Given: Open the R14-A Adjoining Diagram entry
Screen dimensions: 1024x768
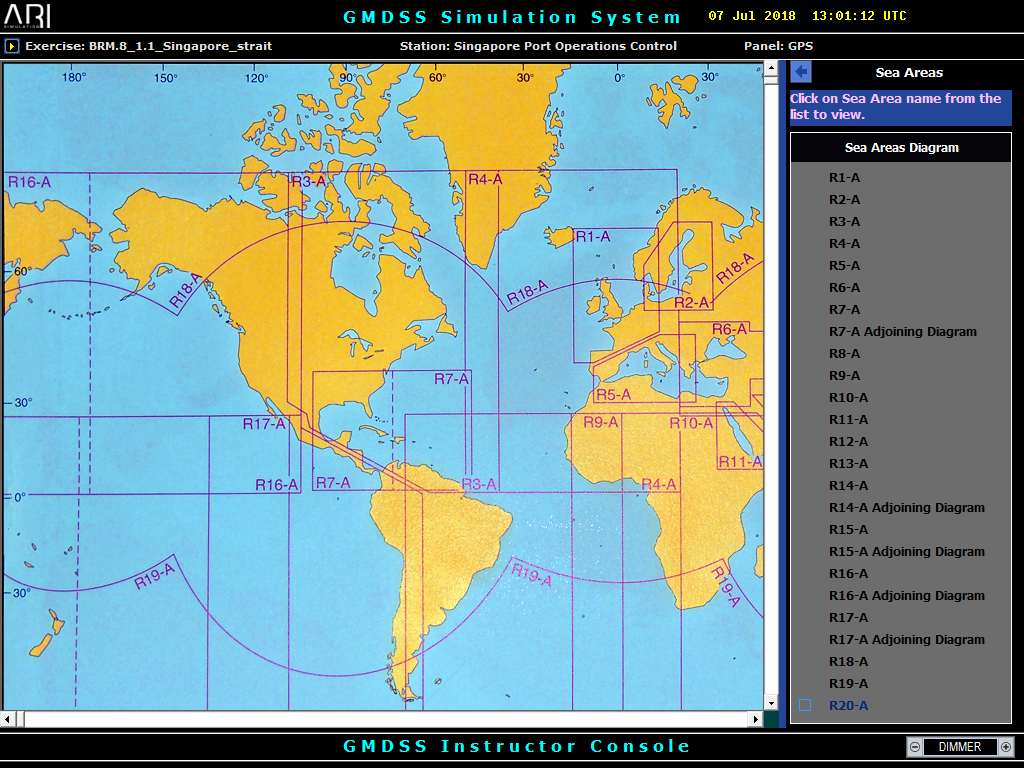Looking at the screenshot, I should (x=906, y=507).
